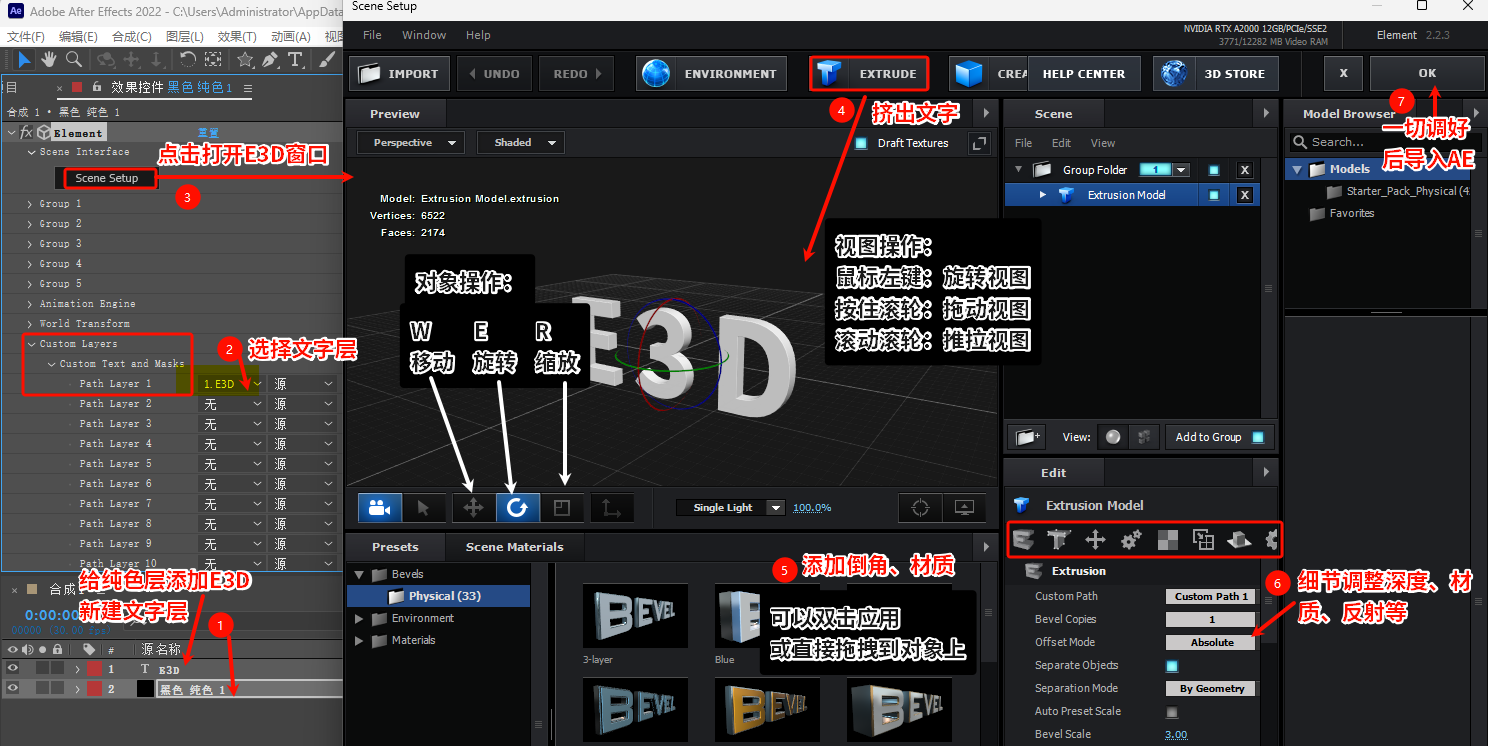This screenshot has height=746, width=1488.
Task: Hide the E3D text layer eye icon
Action: pyautogui.click(x=13, y=669)
